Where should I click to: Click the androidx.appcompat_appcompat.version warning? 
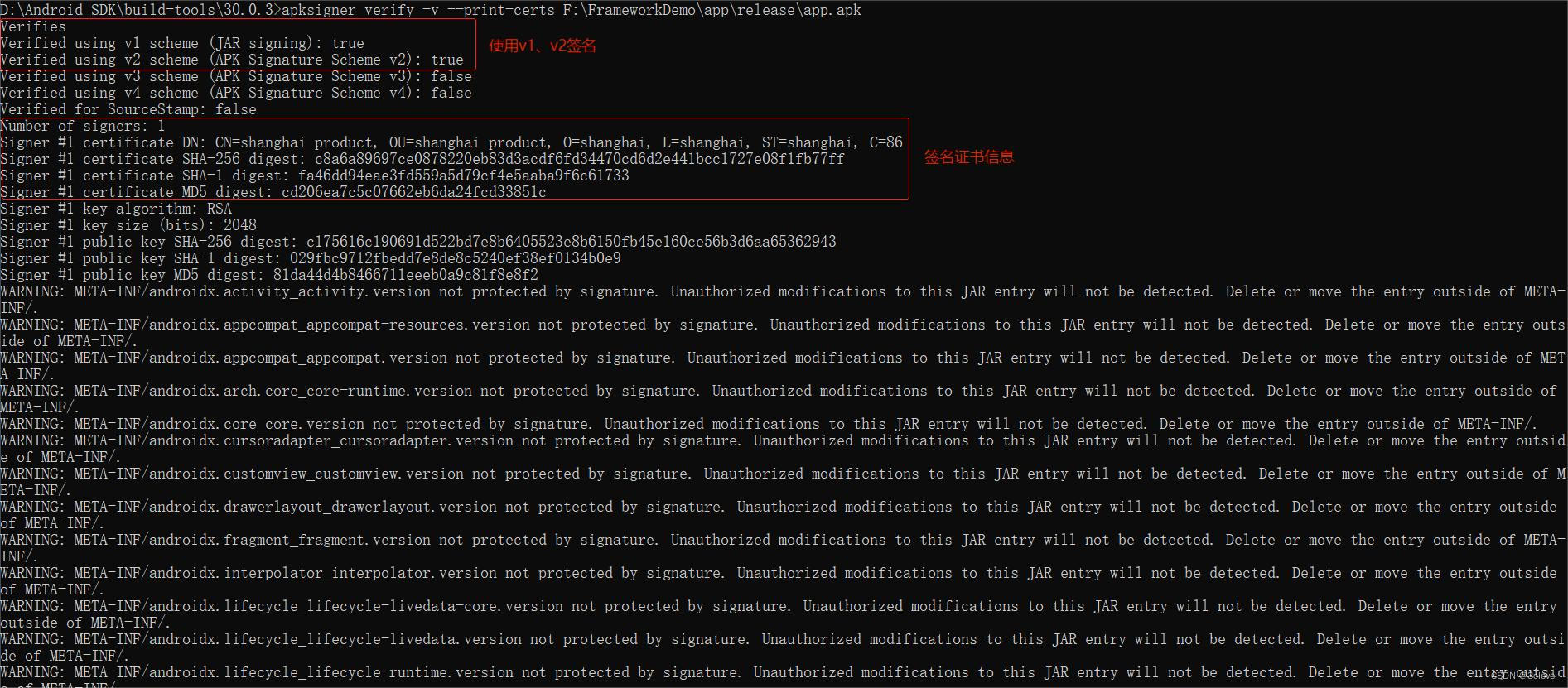(x=783, y=366)
